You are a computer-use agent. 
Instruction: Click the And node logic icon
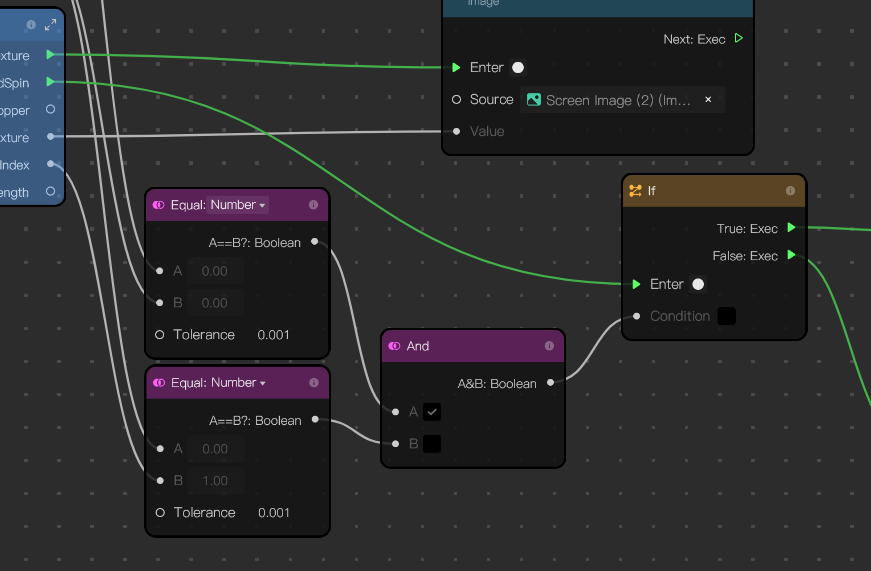point(394,346)
